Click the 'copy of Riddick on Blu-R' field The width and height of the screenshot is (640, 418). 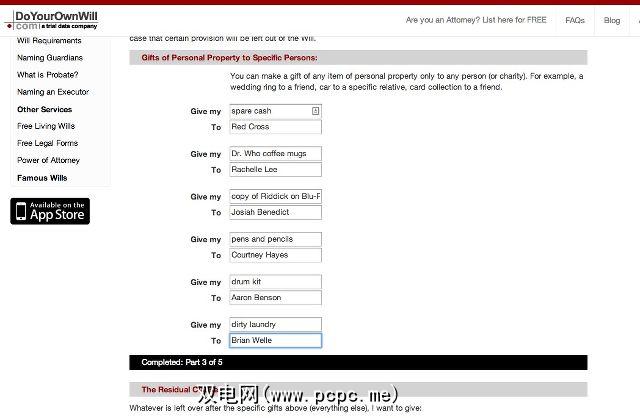pyautogui.click(x=276, y=196)
